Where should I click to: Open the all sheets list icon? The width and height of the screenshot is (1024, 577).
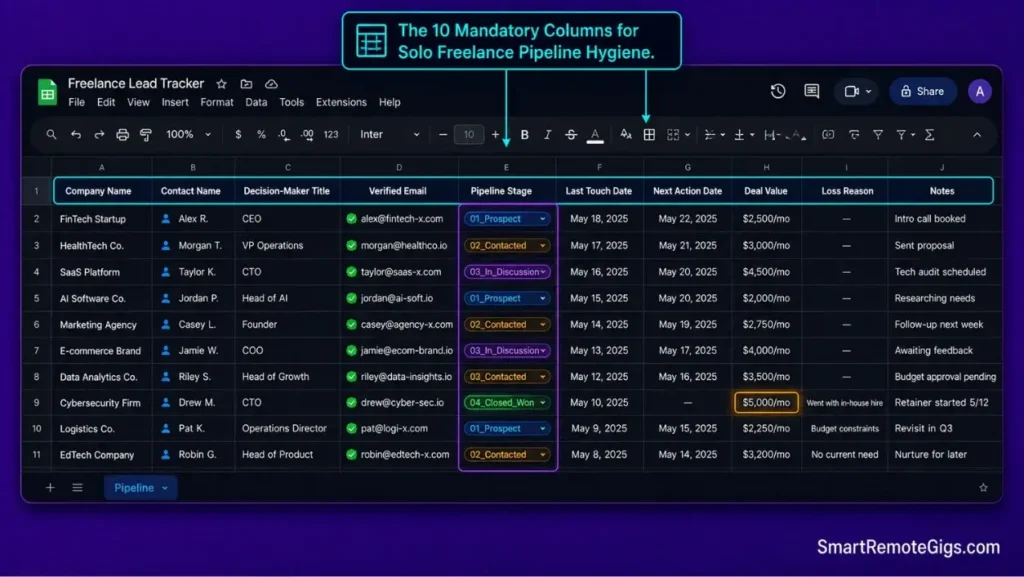point(77,488)
